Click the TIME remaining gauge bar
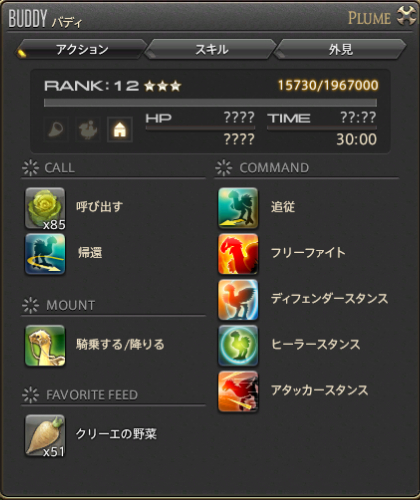Viewport: 420px width, 500px height. pyautogui.click(x=322, y=128)
